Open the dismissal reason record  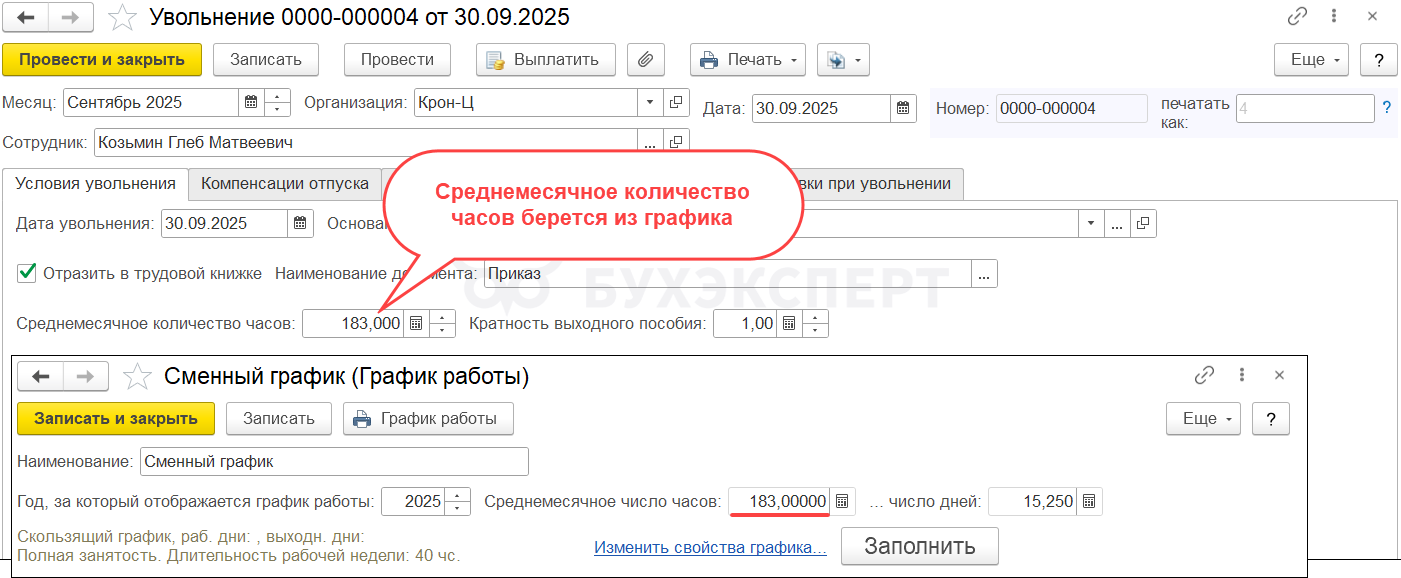pyautogui.click(x=1143, y=223)
